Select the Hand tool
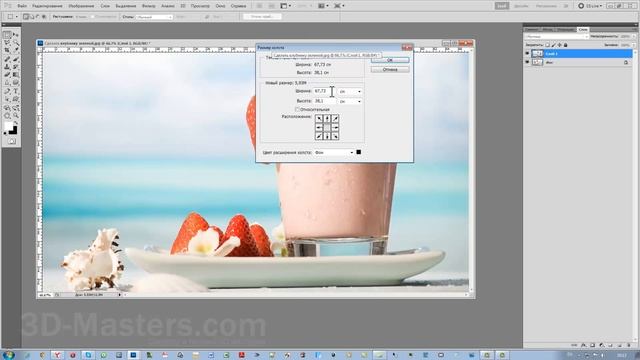The width and height of the screenshot is (640, 360). point(7,116)
